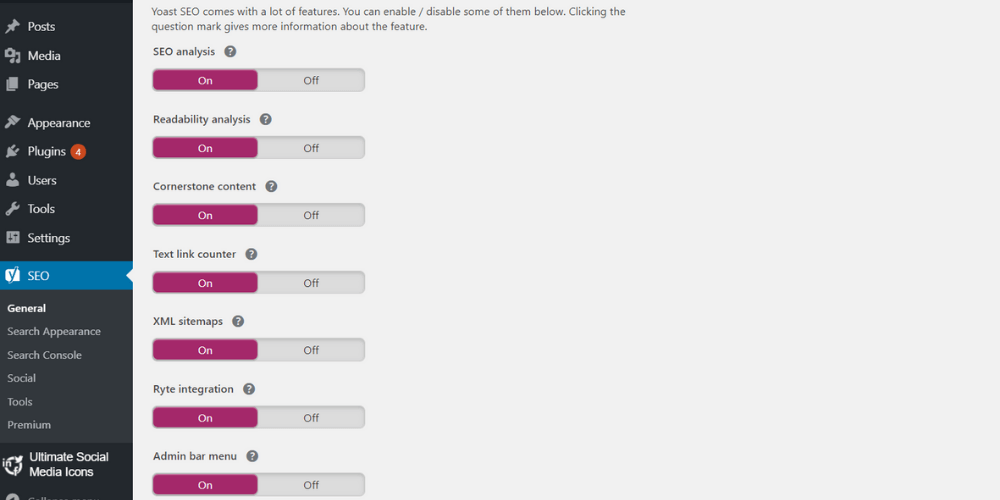
Task: Open the Yoast Premium submenu page
Action: click(x=29, y=425)
